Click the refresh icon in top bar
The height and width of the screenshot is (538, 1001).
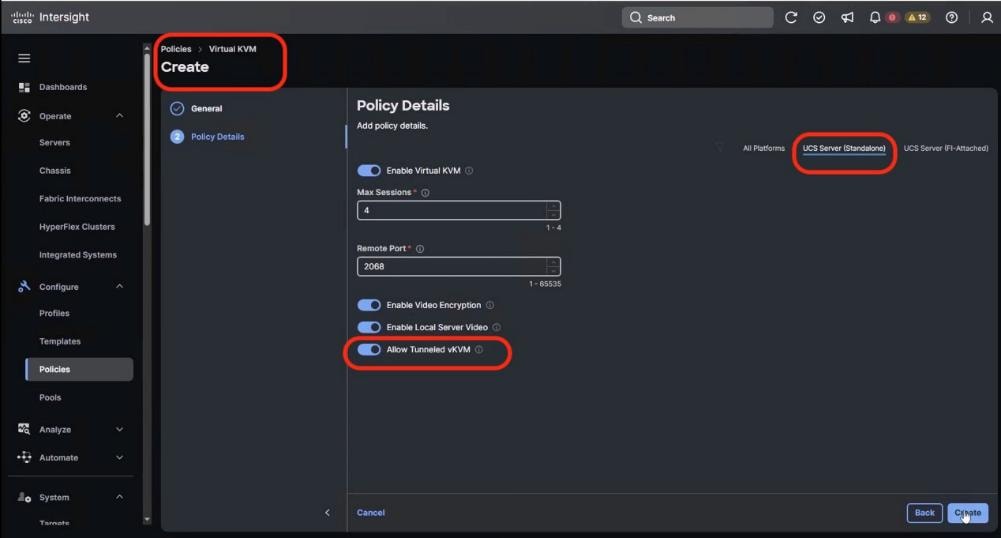(x=791, y=18)
